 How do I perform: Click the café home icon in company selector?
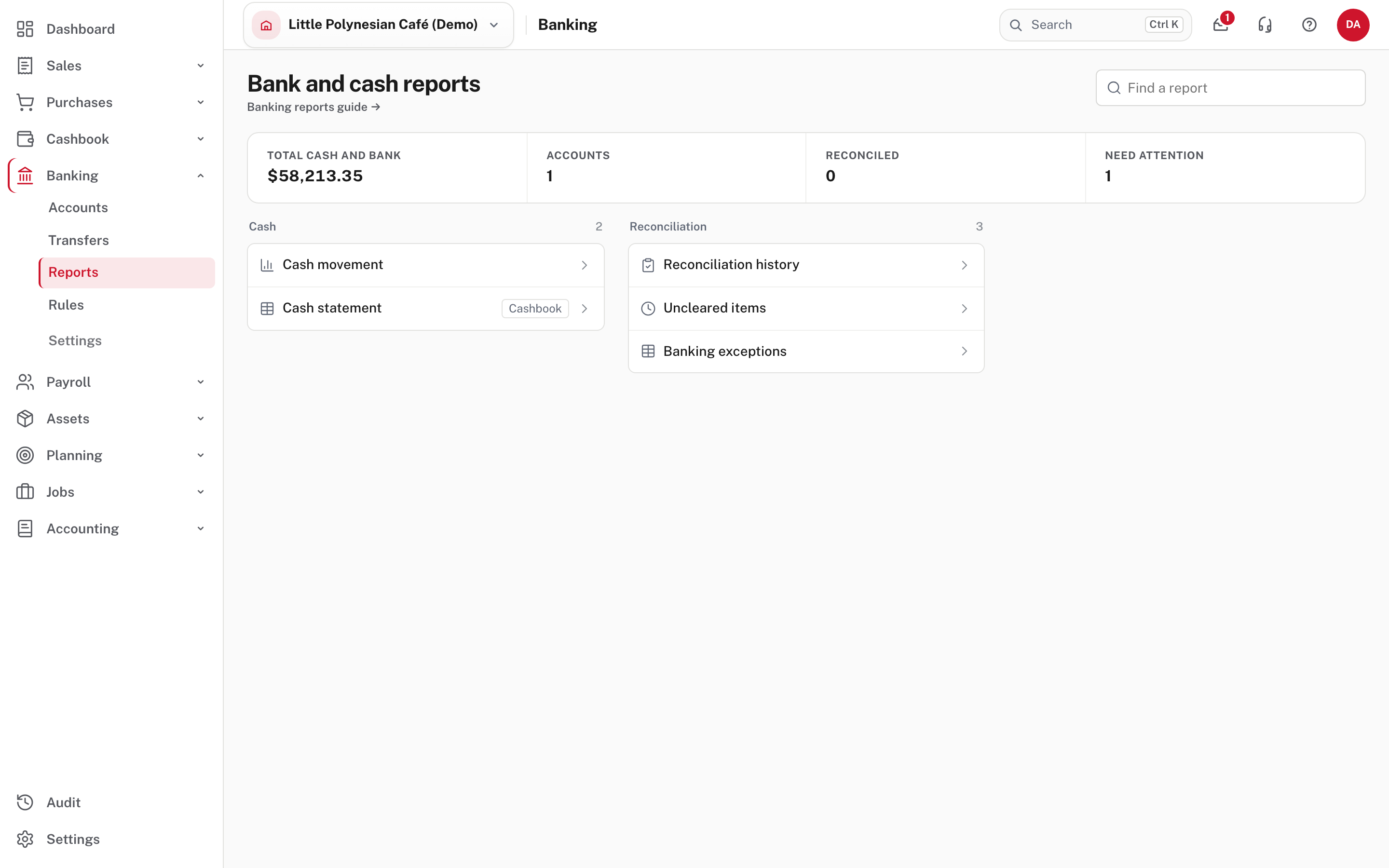266,25
